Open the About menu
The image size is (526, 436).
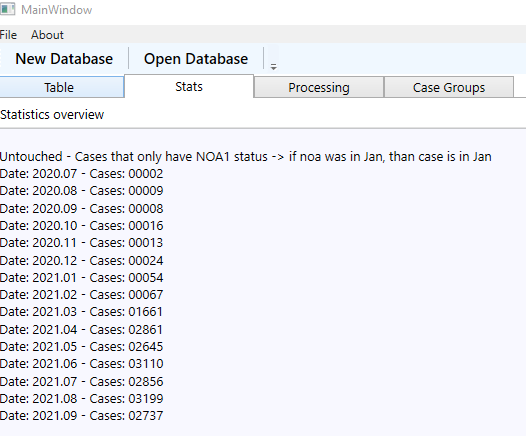(47, 35)
